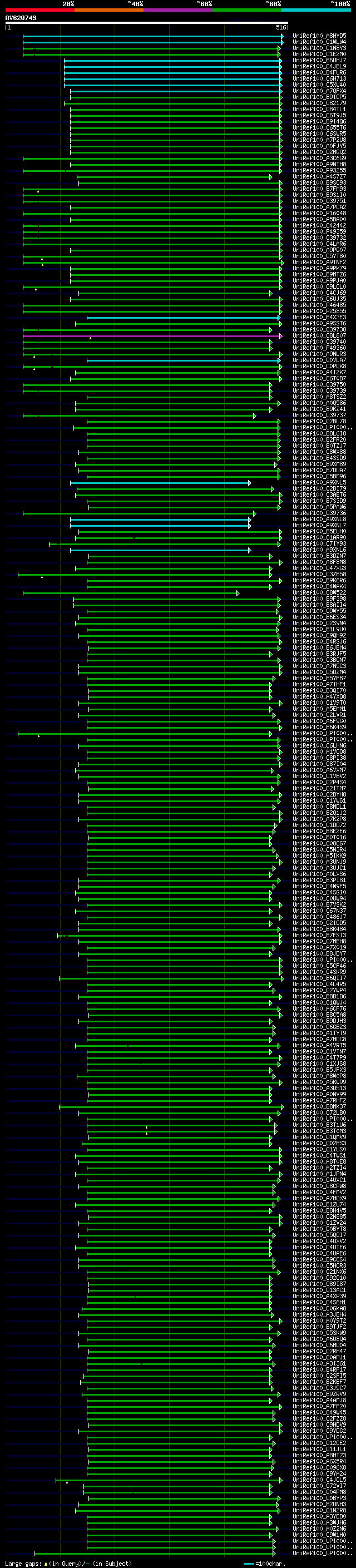Screen dimensions: 356x1568
Task: Select subject UniRef100_Q4LAR6
Action: 319,244
